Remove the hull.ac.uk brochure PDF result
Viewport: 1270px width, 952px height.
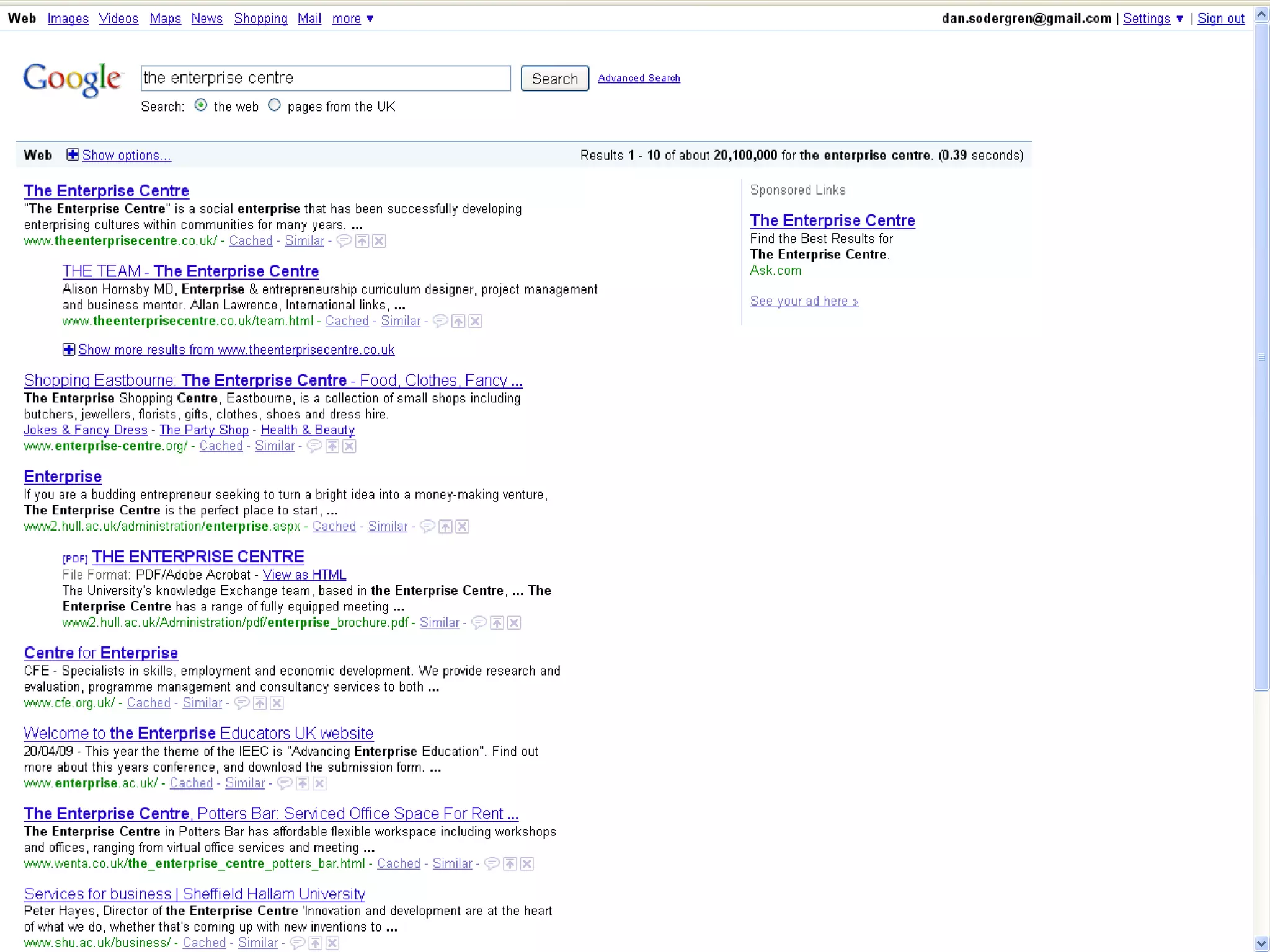(514, 623)
